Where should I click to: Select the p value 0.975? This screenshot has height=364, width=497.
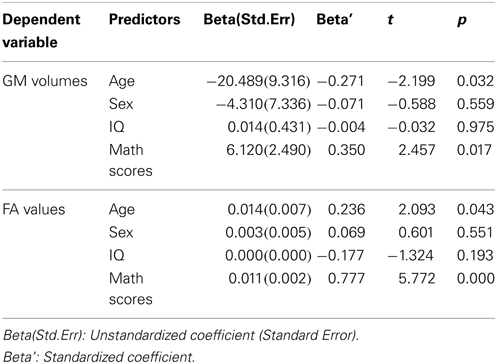[475, 127]
